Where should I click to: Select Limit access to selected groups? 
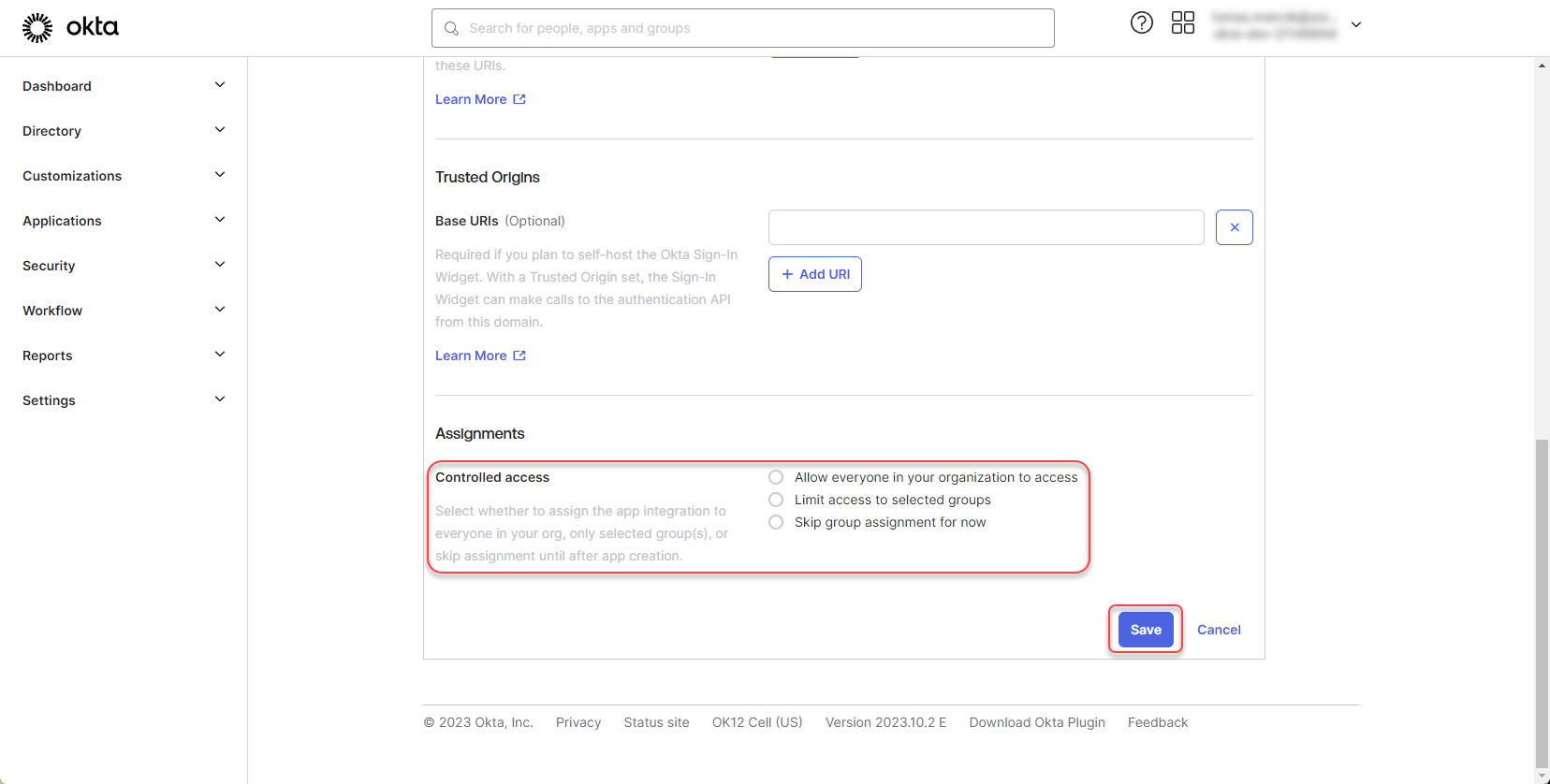tap(776, 500)
